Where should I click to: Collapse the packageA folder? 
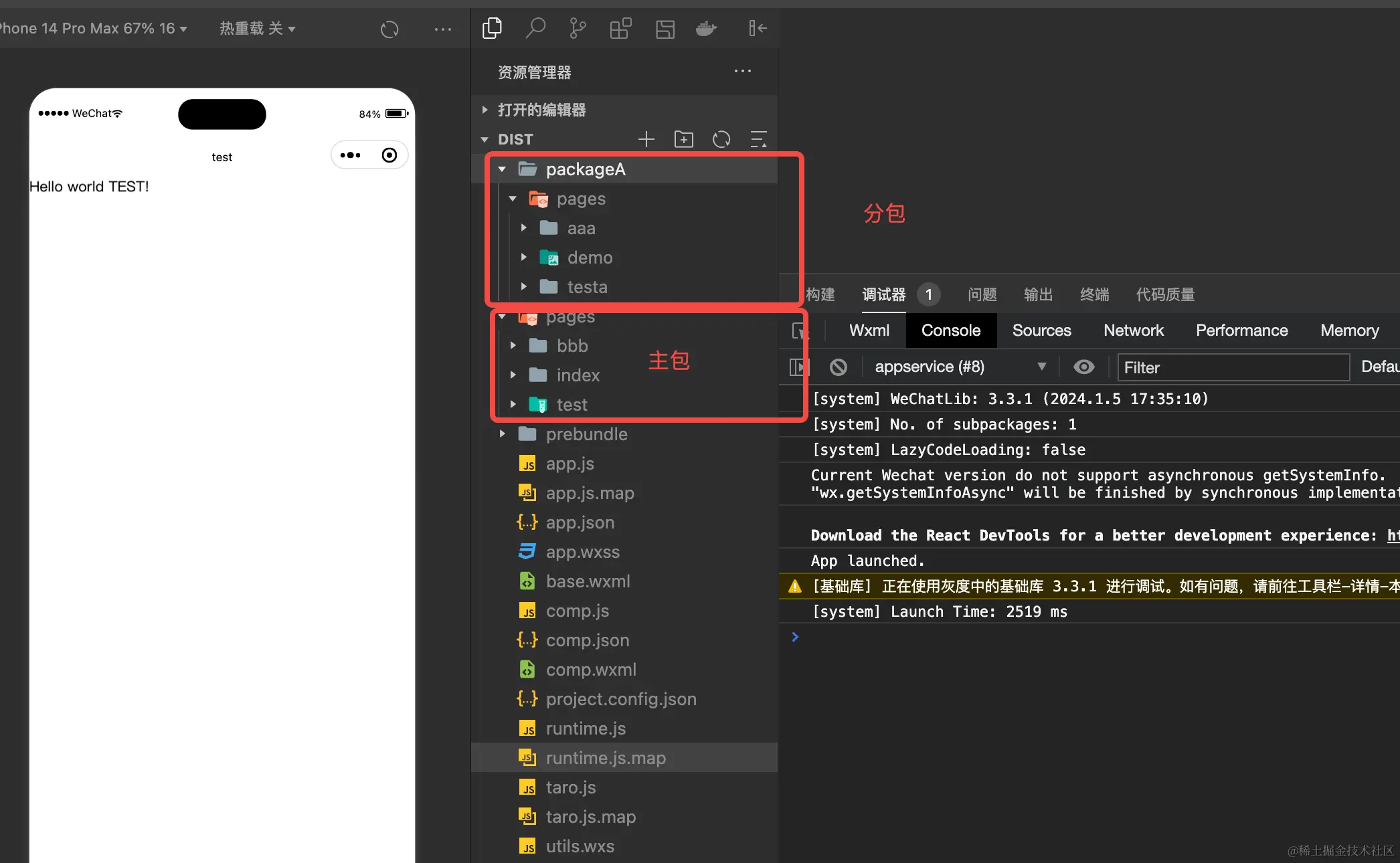coord(503,169)
